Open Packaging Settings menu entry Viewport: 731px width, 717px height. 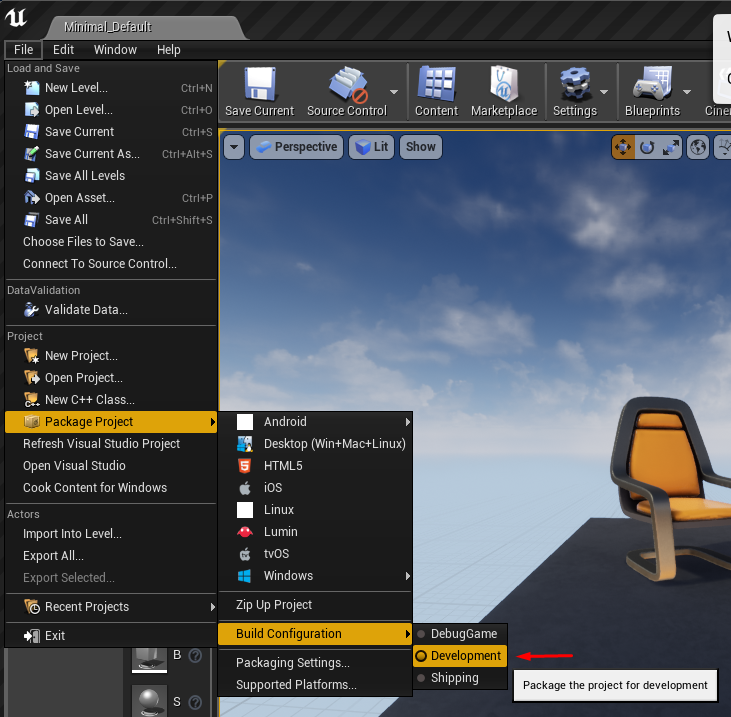pyautogui.click(x=316, y=662)
